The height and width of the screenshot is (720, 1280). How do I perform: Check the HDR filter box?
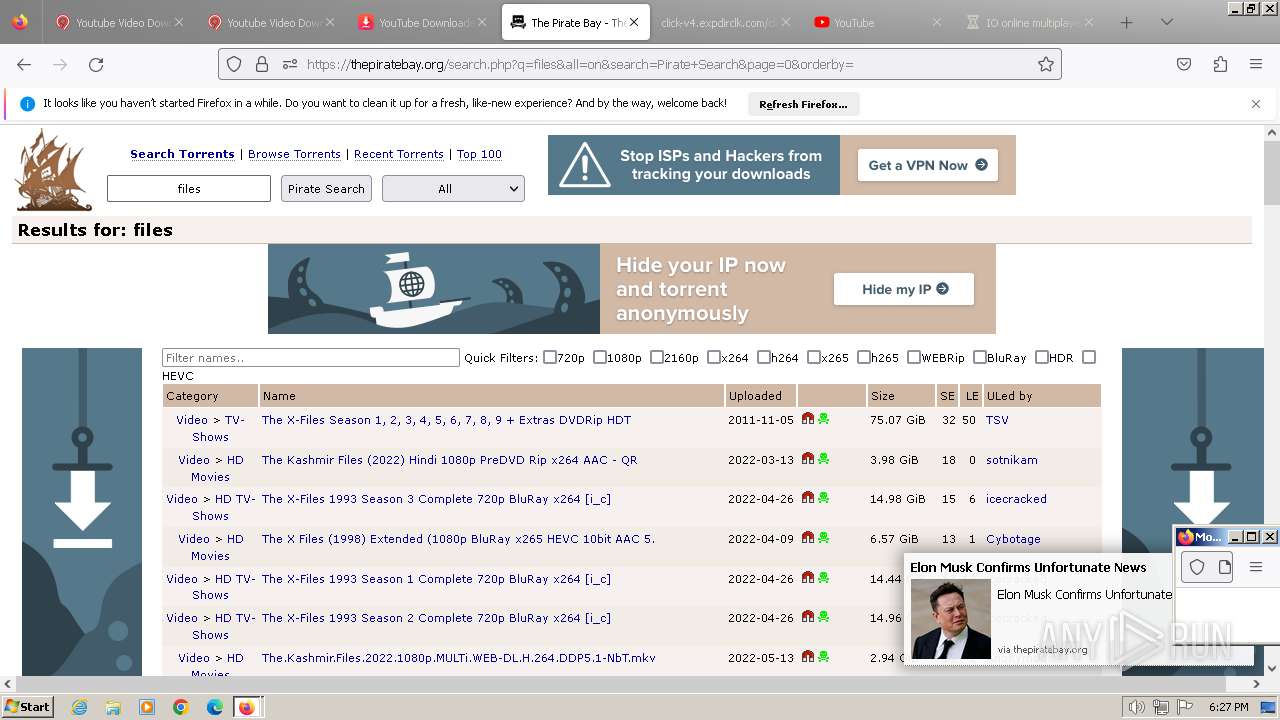coord(1042,357)
